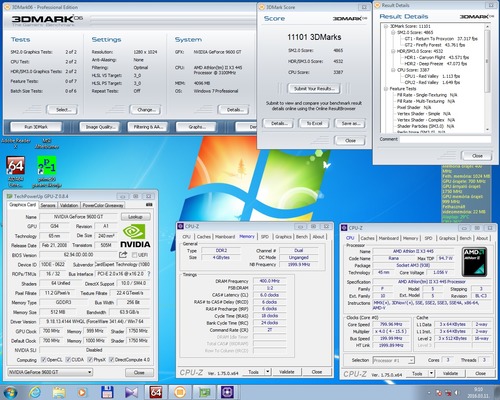Open the GeForce 9600 GT card dropdown

click(x=50, y=372)
